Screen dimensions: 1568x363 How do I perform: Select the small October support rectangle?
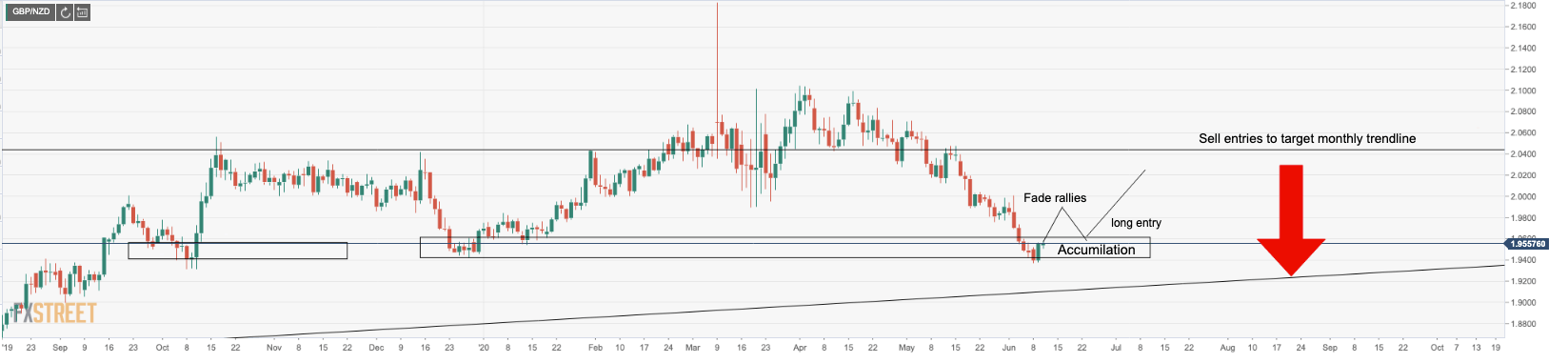point(238,251)
